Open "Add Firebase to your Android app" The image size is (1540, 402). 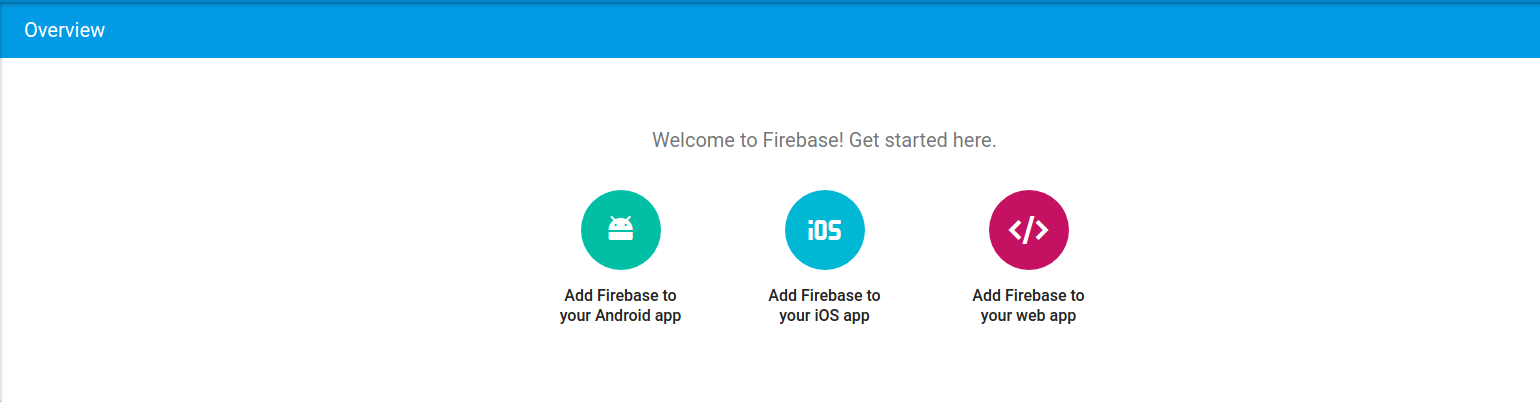(620, 306)
